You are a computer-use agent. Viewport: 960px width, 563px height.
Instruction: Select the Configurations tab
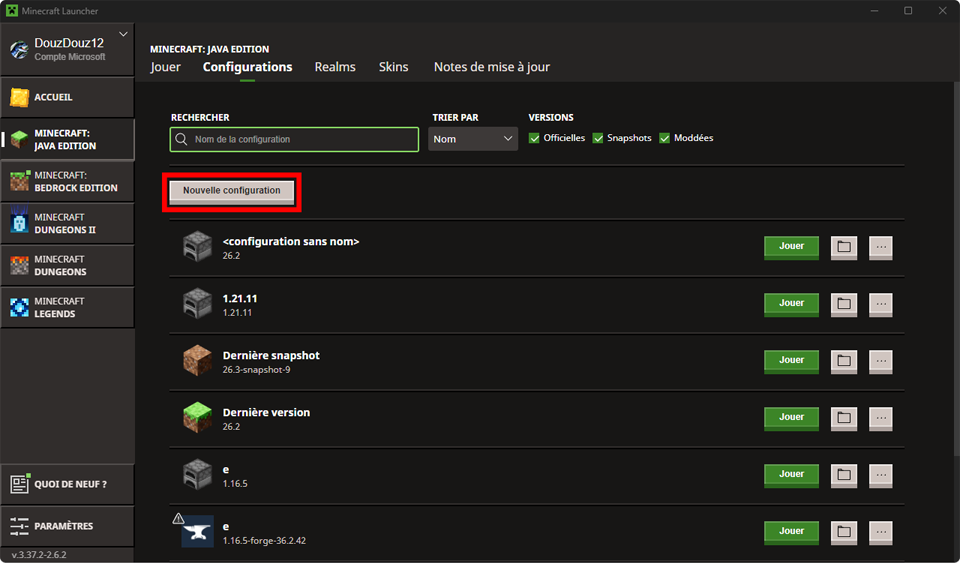point(247,67)
